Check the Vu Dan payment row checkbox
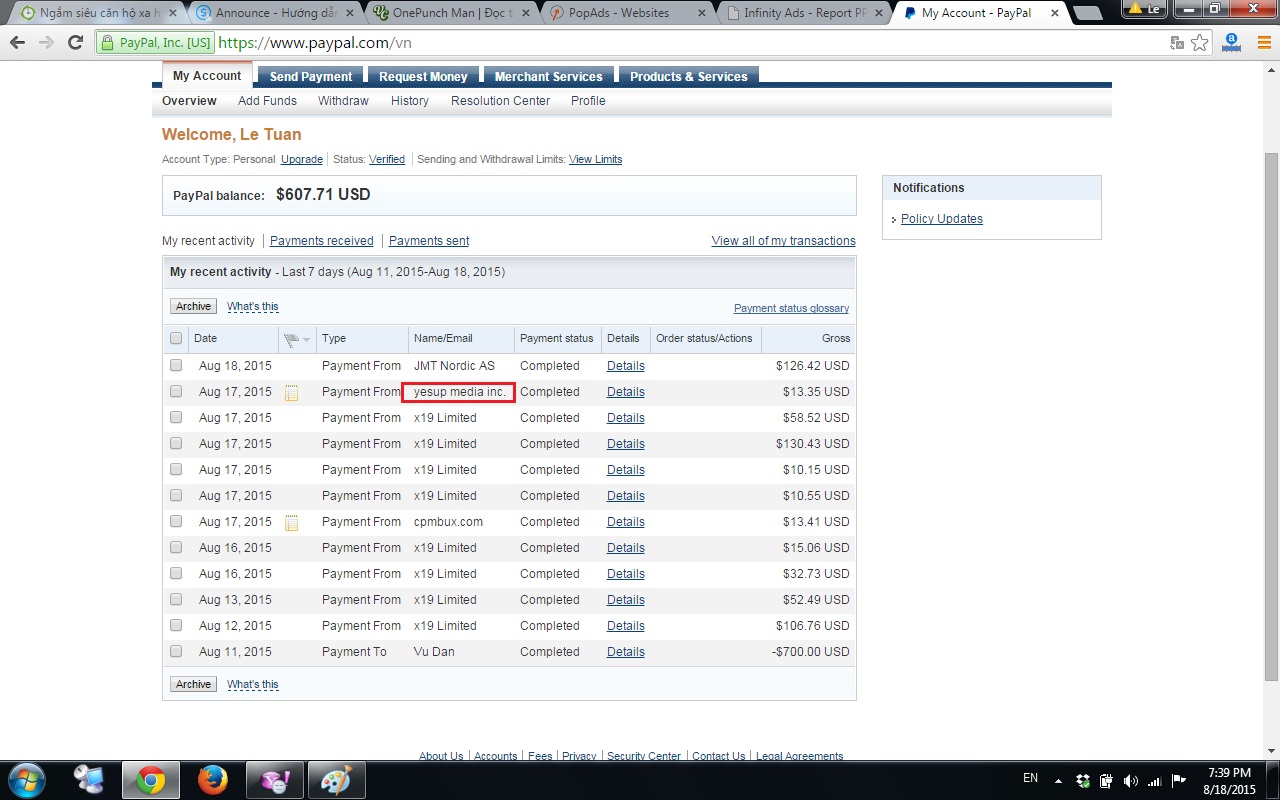The height and width of the screenshot is (800, 1280). 176,652
